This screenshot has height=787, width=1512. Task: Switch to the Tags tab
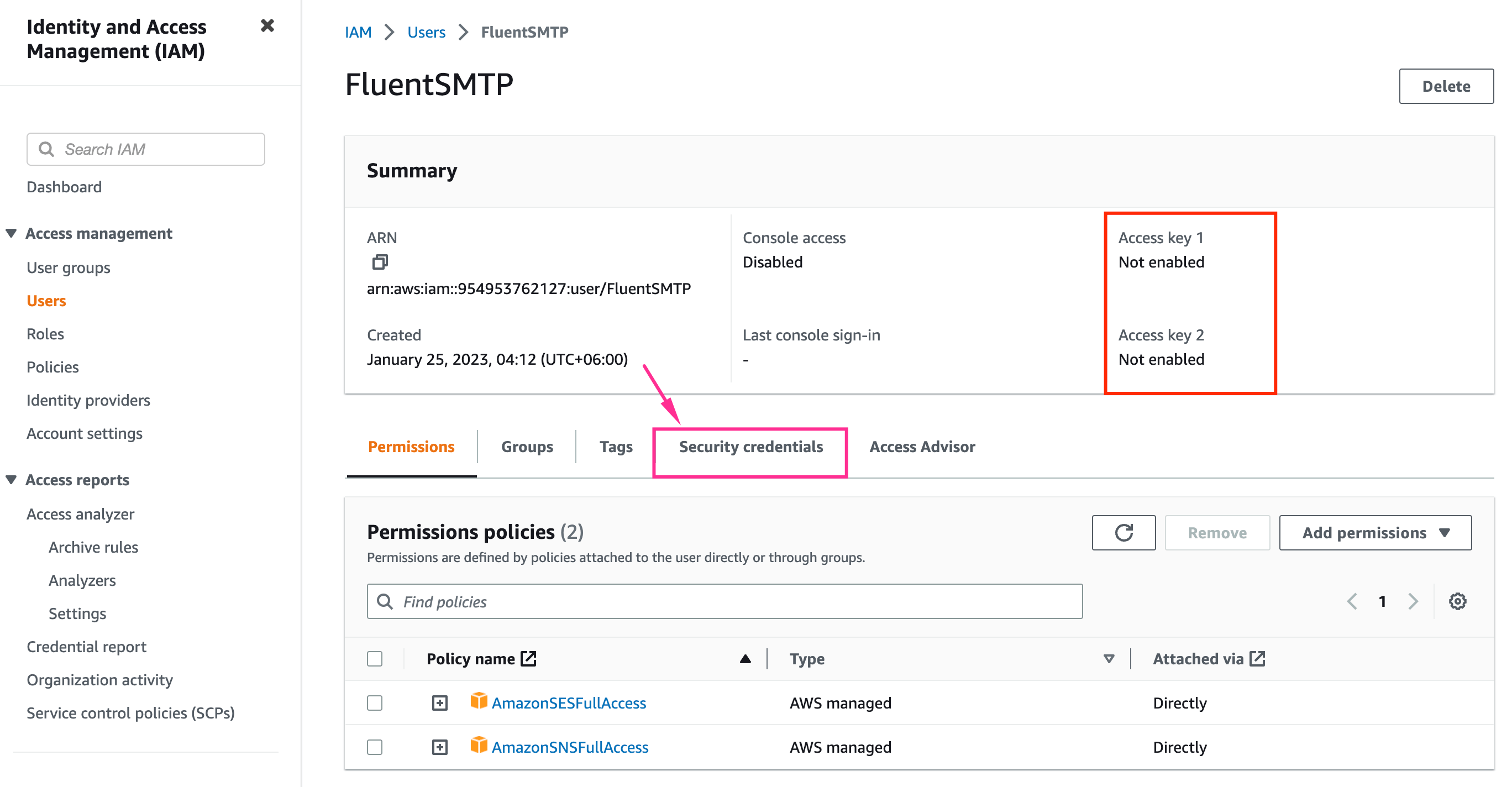click(616, 447)
